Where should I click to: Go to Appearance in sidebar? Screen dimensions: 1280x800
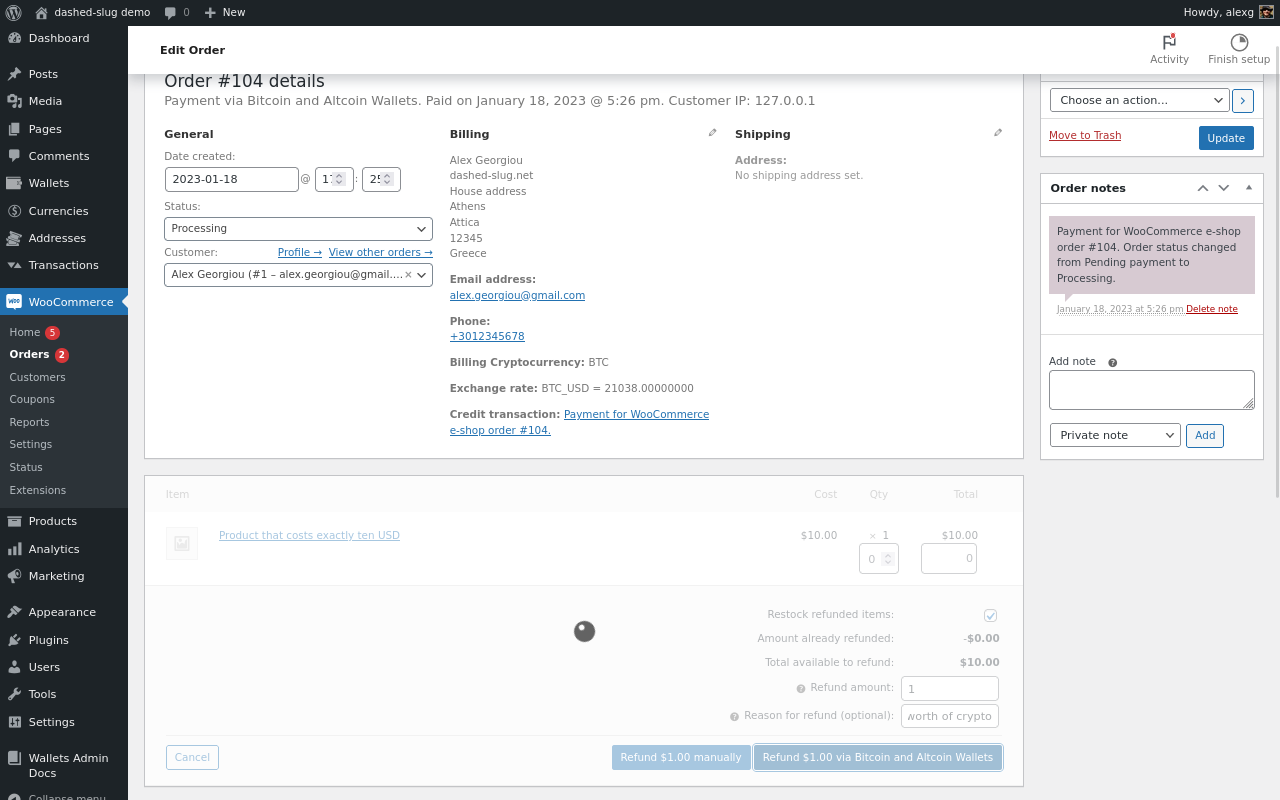tap(64, 612)
